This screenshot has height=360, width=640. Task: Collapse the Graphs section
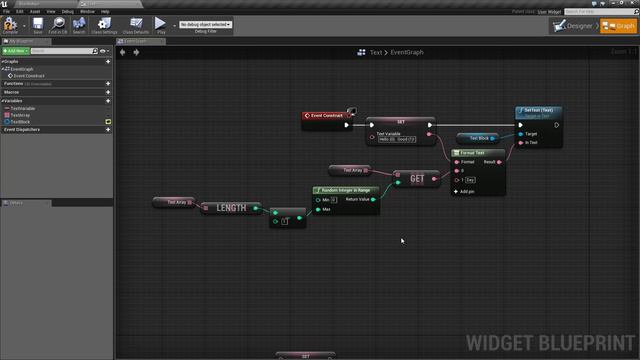coord(2,62)
